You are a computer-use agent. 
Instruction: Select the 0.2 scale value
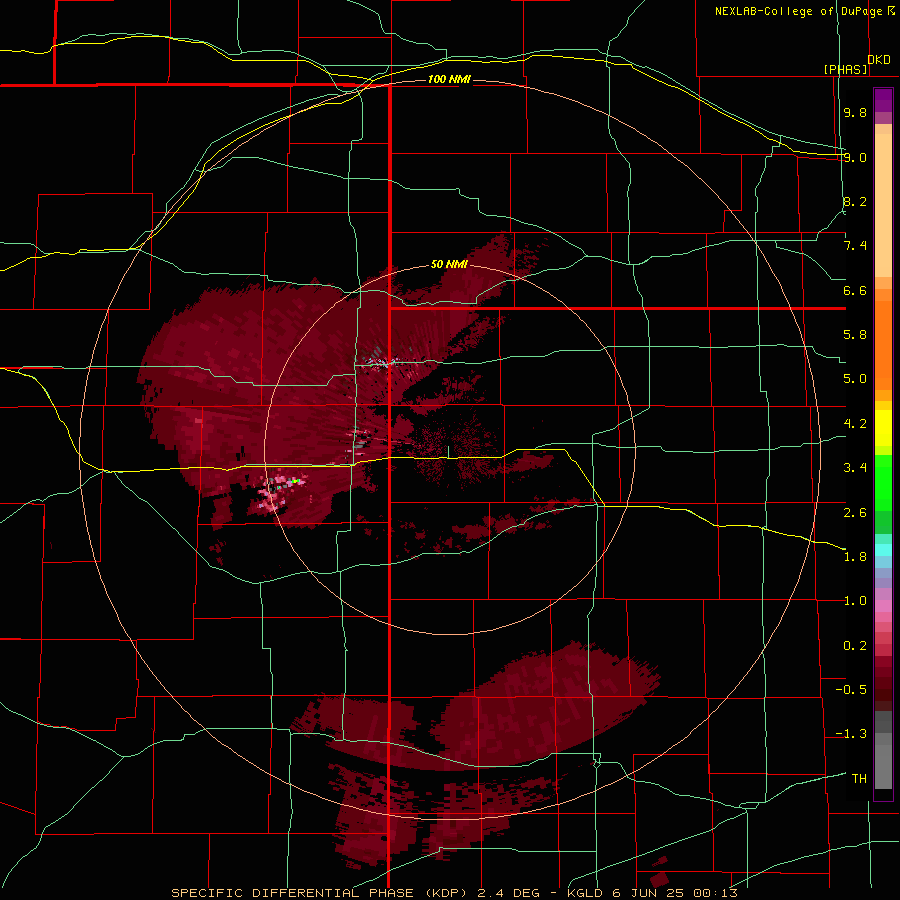[855, 646]
